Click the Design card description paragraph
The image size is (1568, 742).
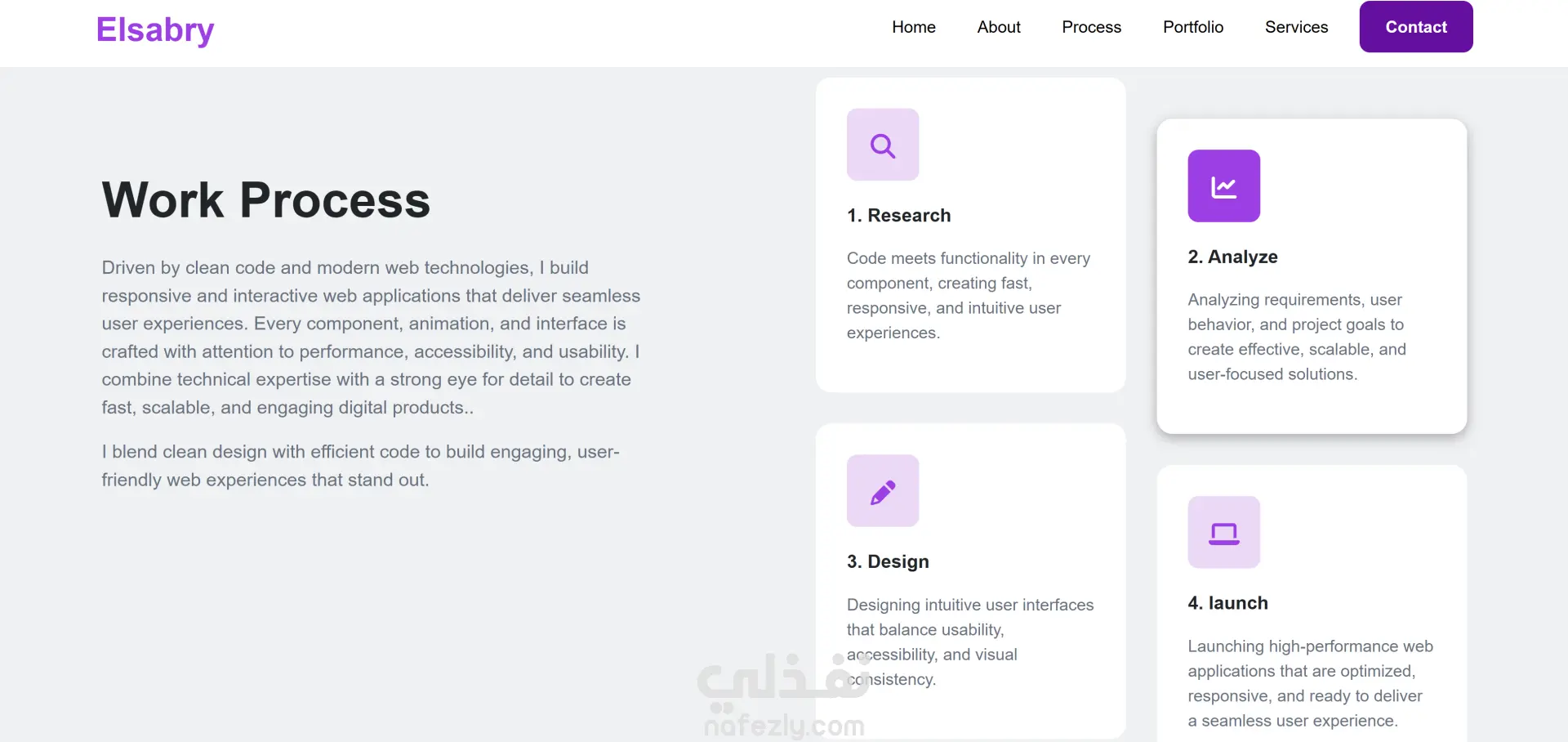(x=970, y=642)
